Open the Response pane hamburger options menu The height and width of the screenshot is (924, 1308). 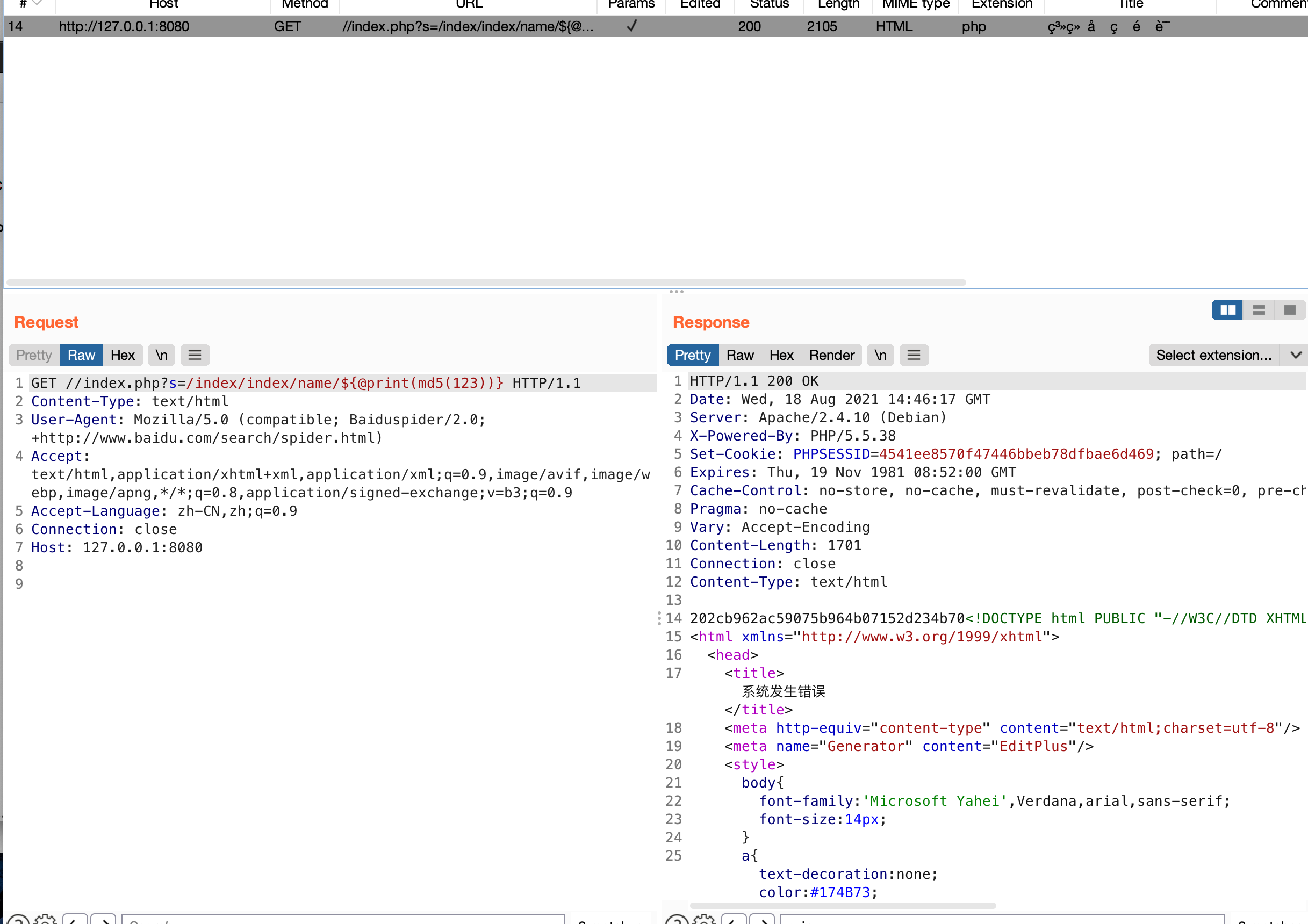point(914,355)
